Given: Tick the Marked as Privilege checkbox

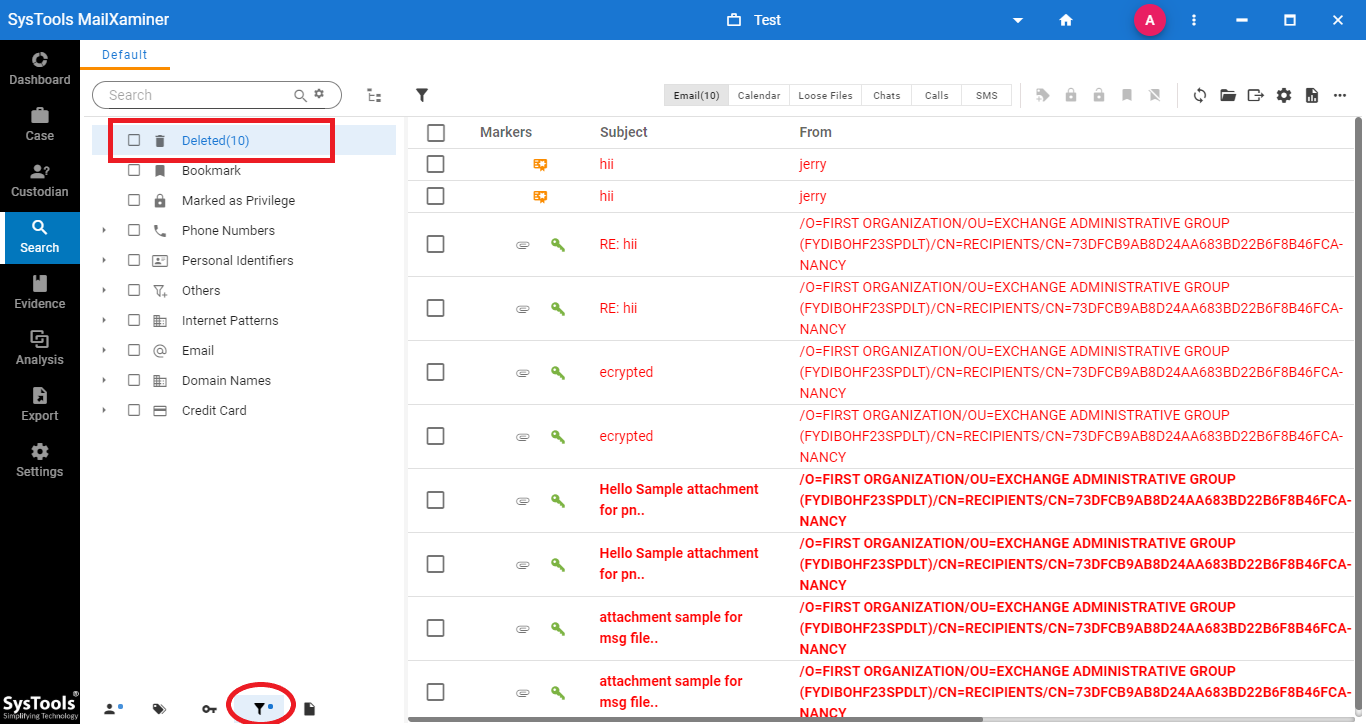Looking at the screenshot, I should [x=134, y=201].
